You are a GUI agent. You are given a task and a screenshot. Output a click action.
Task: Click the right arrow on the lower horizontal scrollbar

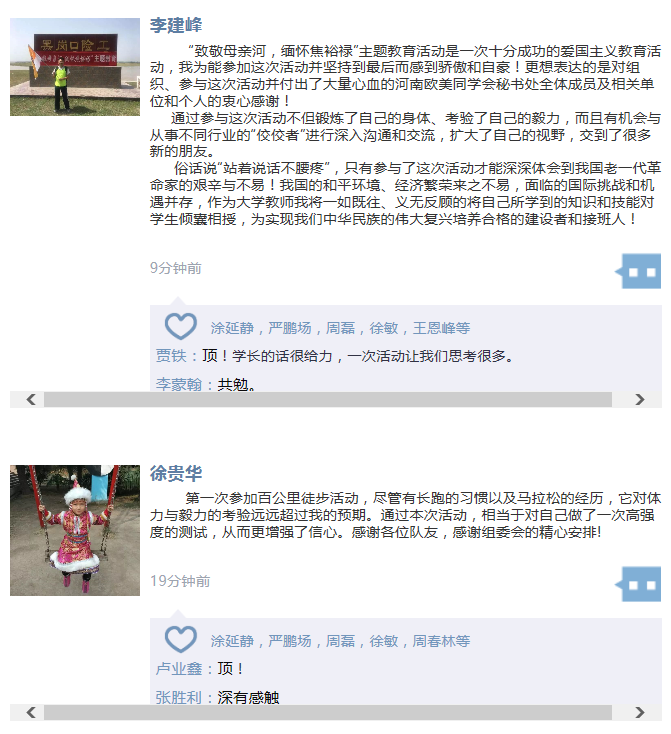(640, 712)
